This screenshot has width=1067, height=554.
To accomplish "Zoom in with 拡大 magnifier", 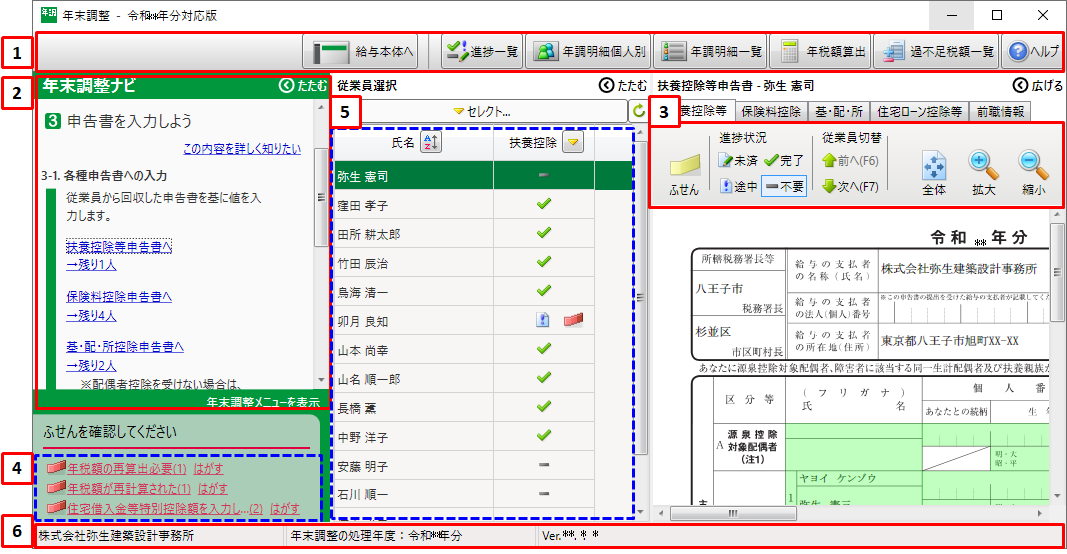I will point(983,174).
